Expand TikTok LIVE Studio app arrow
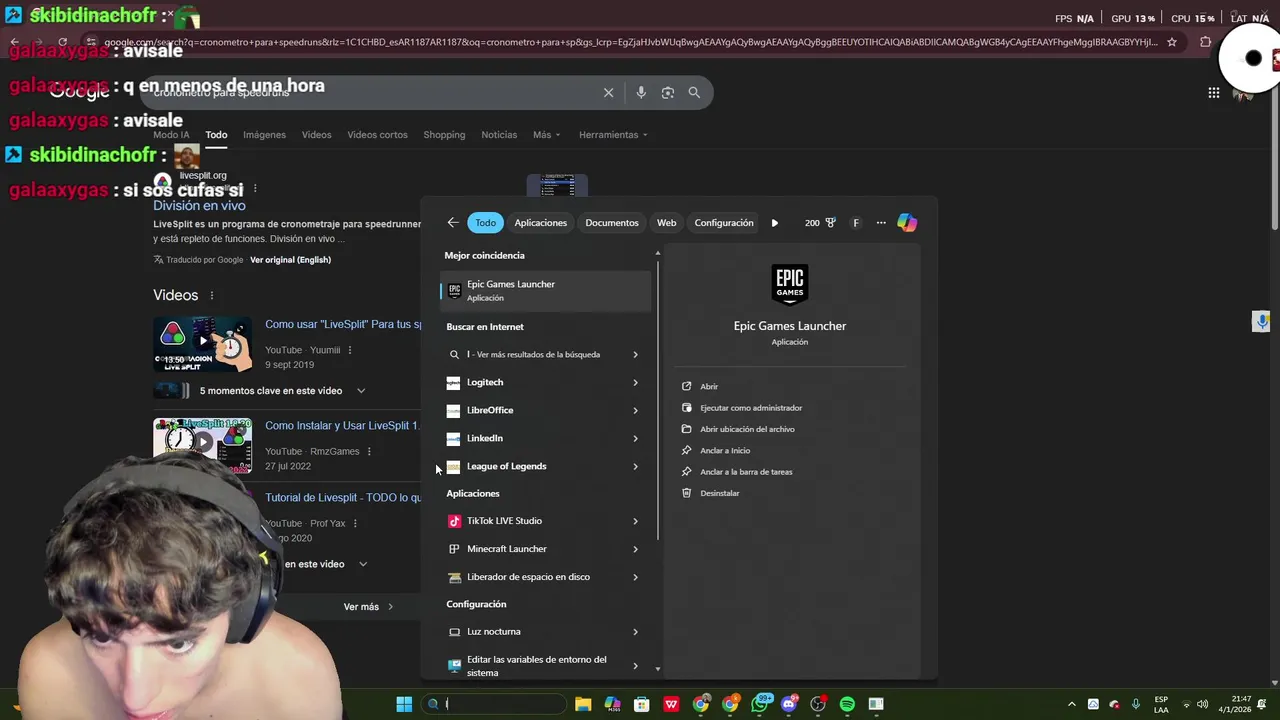1280x720 pixels. pos(635,521)
